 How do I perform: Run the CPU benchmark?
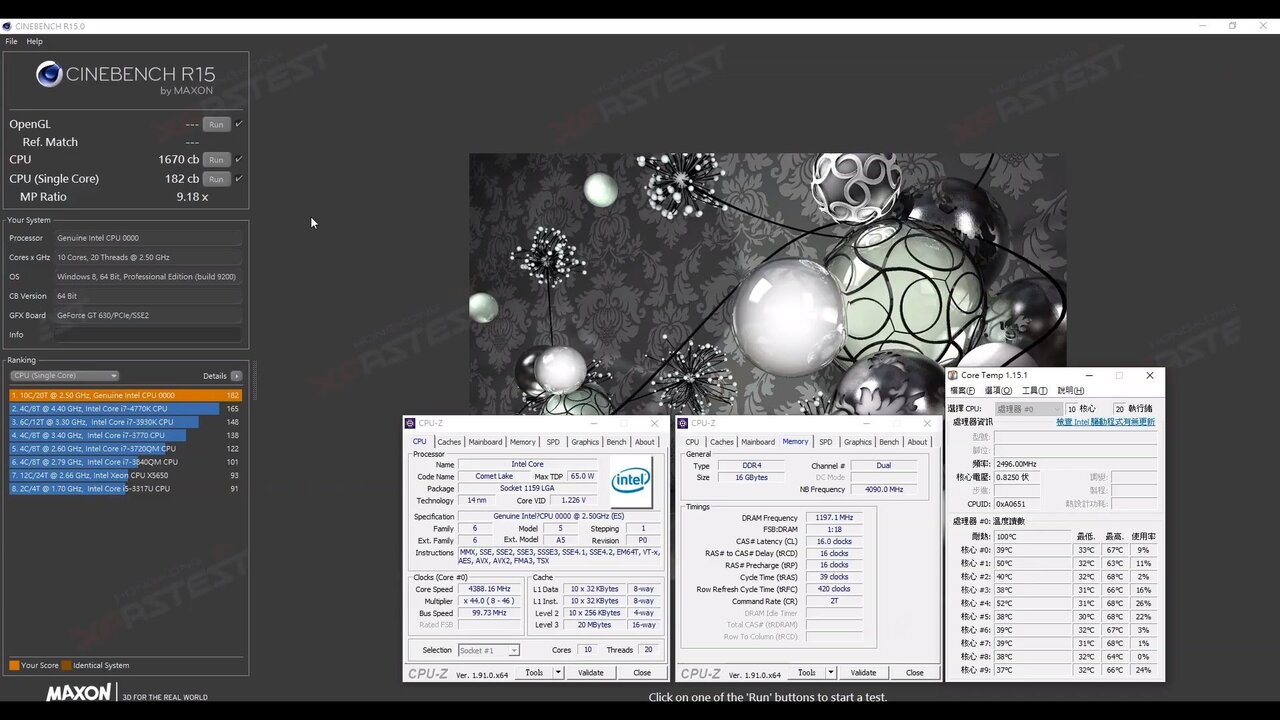[x=215, y=160]
